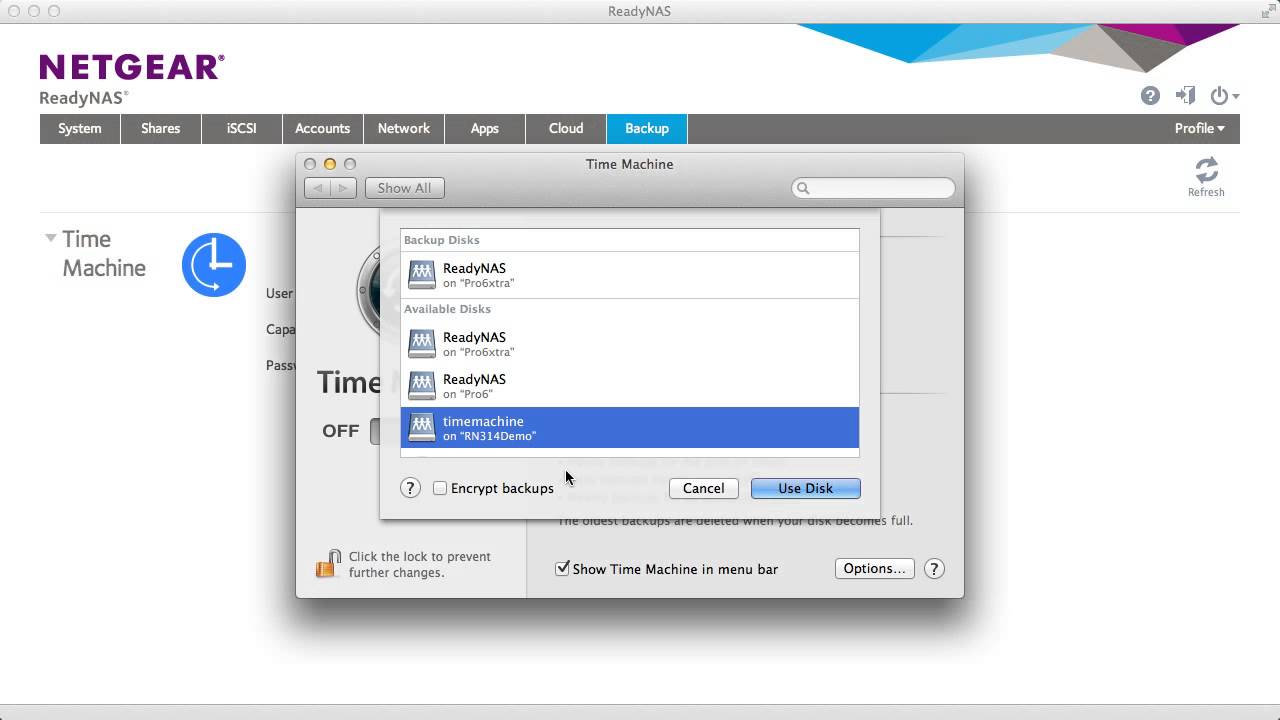Click the help question mark icon in ReadyNAS header
This screenshot has height=720, width=1280.
(1150, 96)
